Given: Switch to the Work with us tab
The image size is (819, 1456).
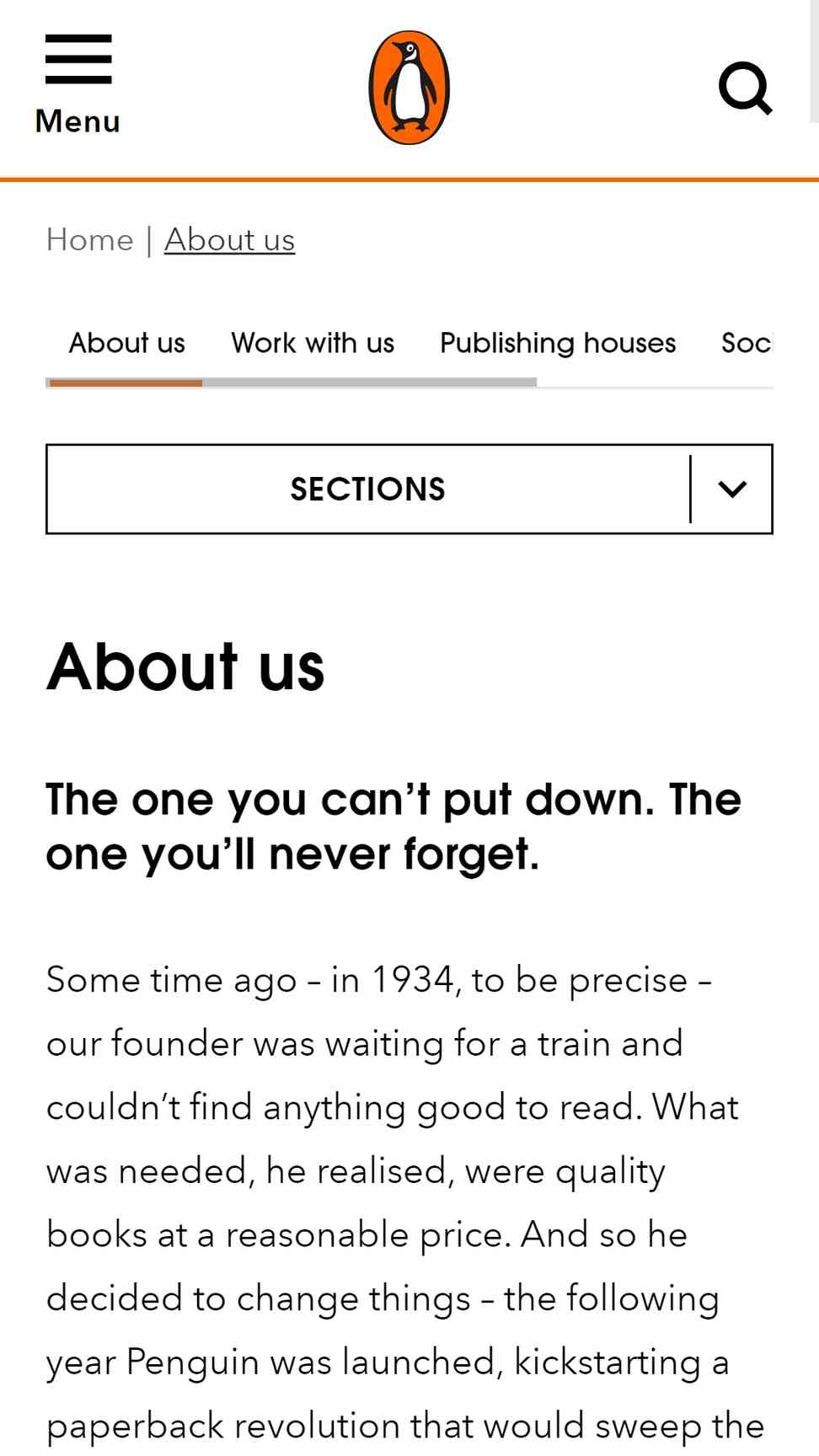Looking at the screenshot, I should click(x=313, y=343).
